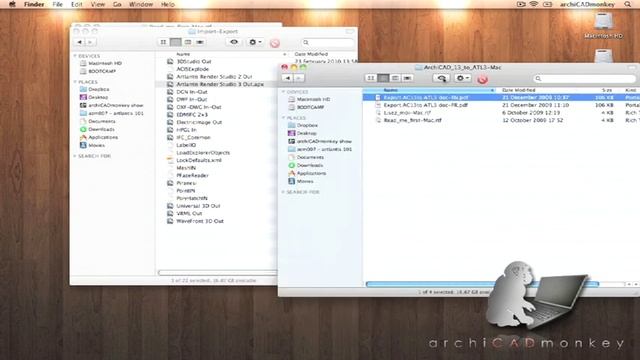The image size is (640, 360).
Task: Select Dropbox in Import-Export window sidebar
Action: coord(98,89)
